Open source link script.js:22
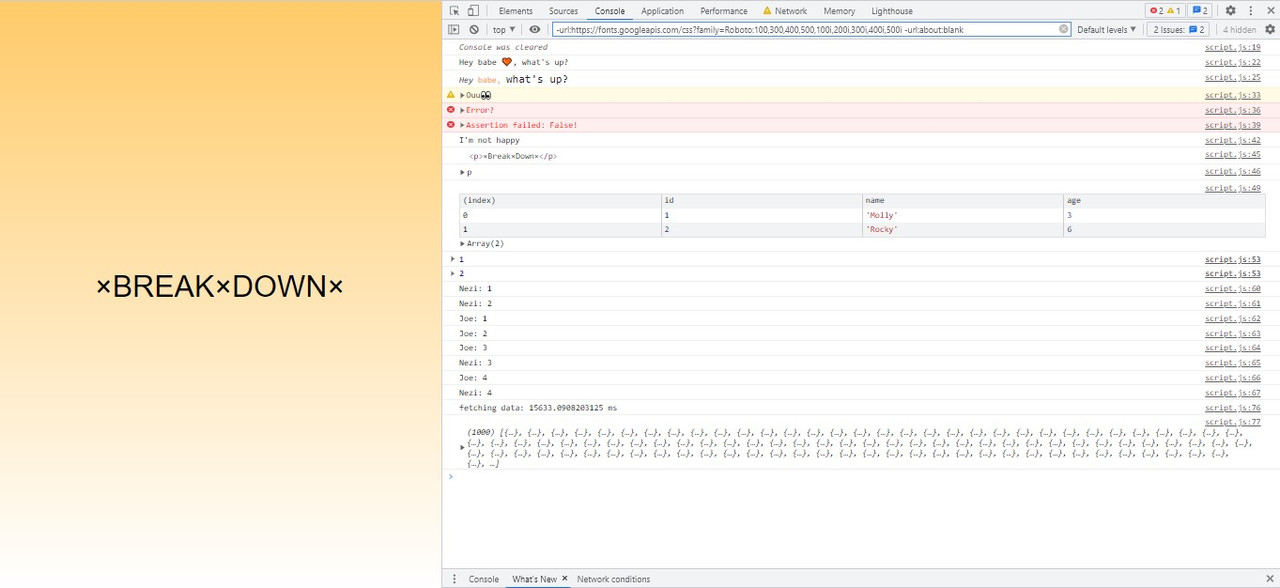 [1232, 62]
